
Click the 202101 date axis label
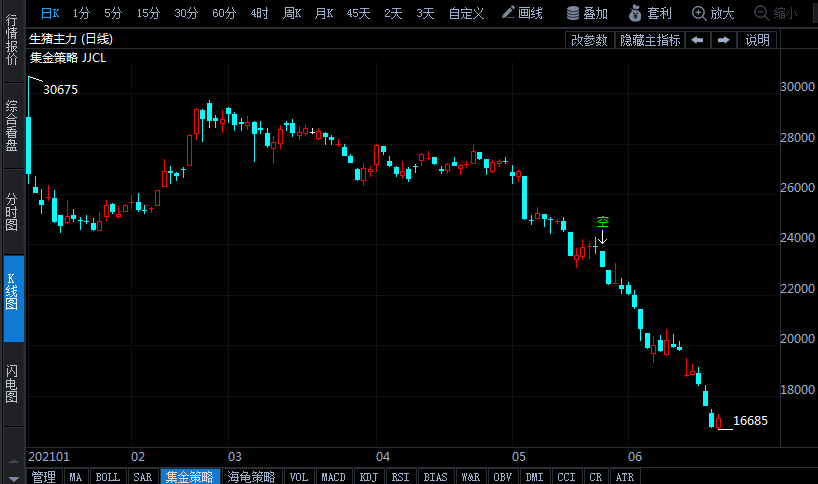49,457
